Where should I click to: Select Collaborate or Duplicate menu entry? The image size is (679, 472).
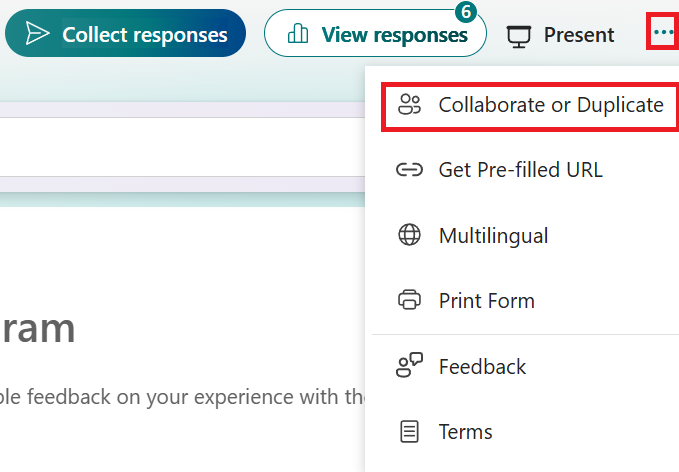[550, 105]
